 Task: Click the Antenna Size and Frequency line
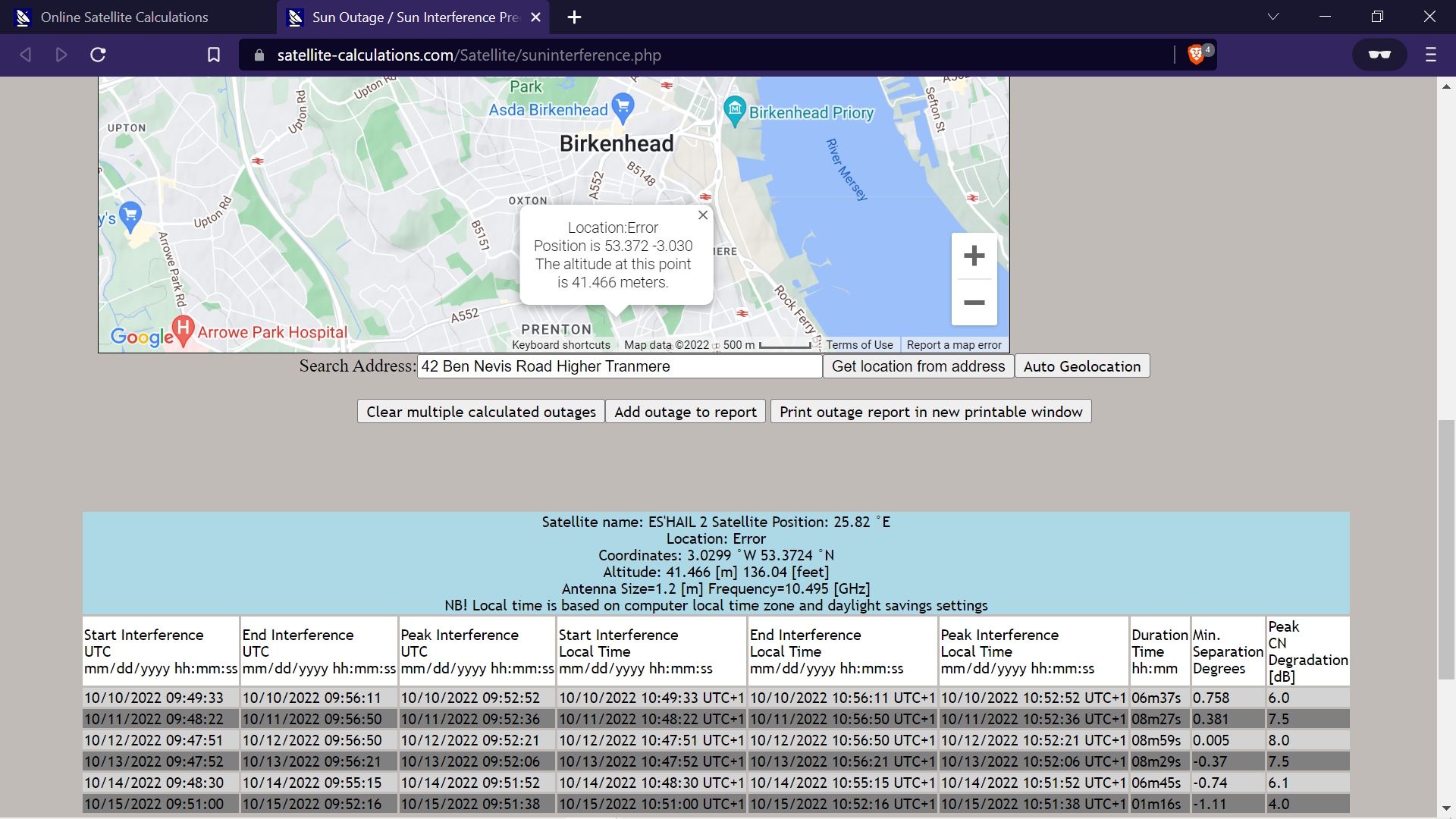point(716,588)
